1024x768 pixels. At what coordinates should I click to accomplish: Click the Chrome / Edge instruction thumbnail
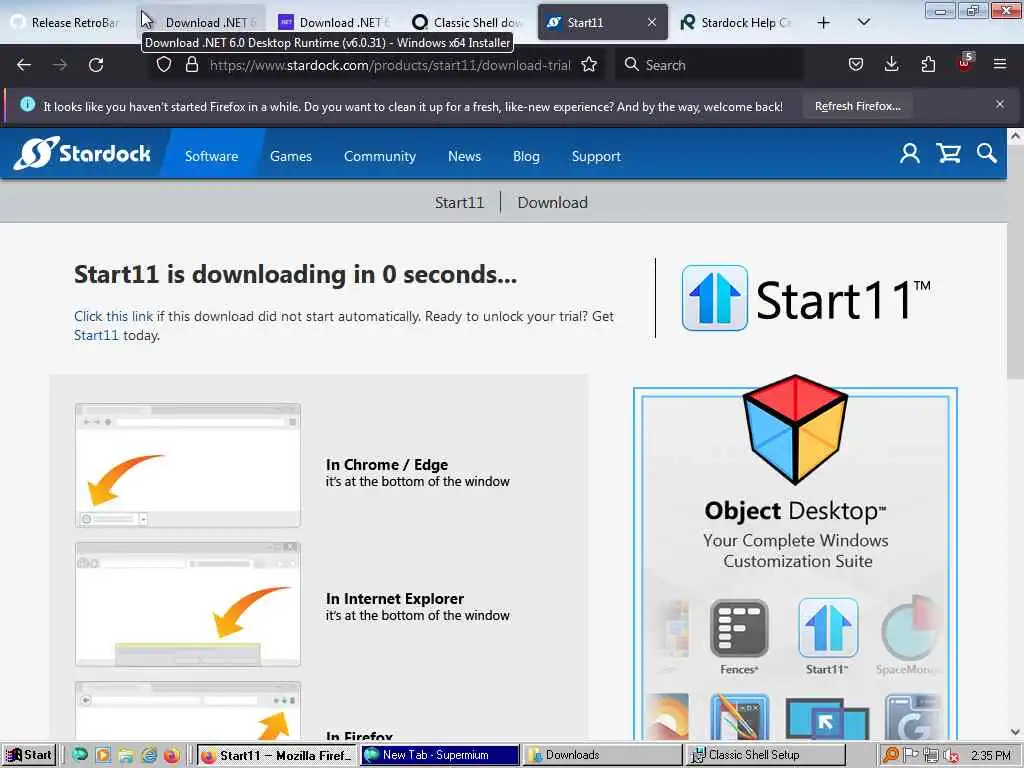(x=187, y=466)
